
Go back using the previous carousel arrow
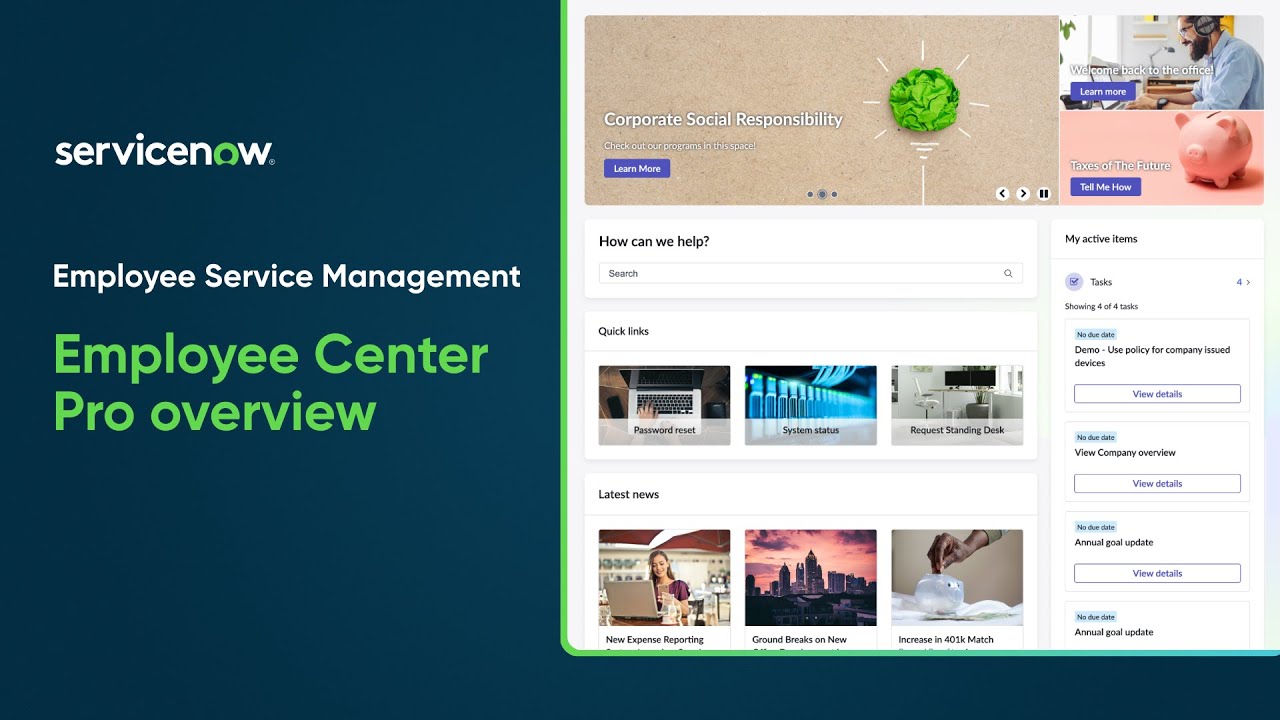coord(1002,193)
